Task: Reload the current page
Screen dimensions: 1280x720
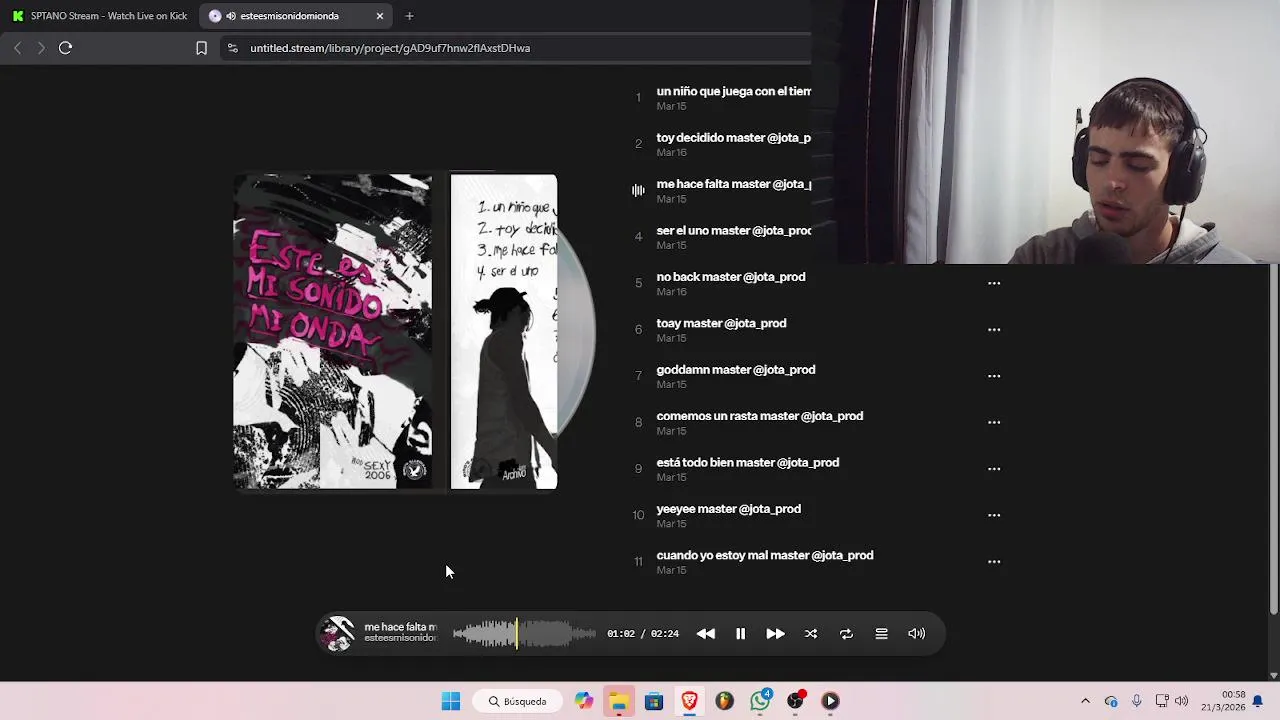Action: [x=65, y=48]
